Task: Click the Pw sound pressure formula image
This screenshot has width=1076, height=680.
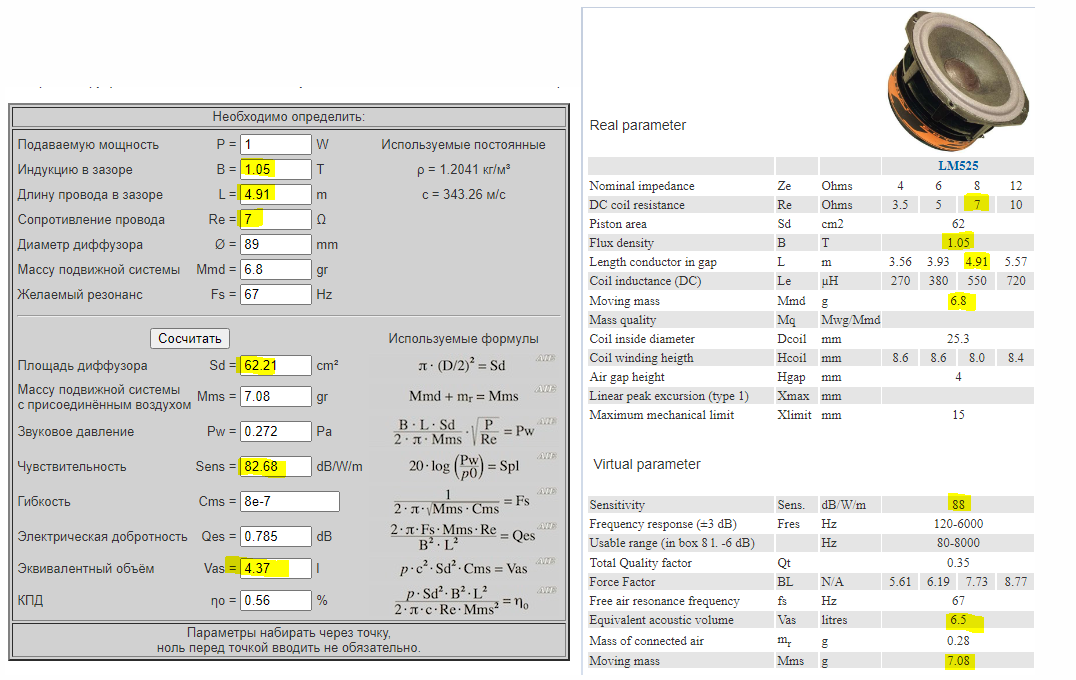Action: (464, 431)
